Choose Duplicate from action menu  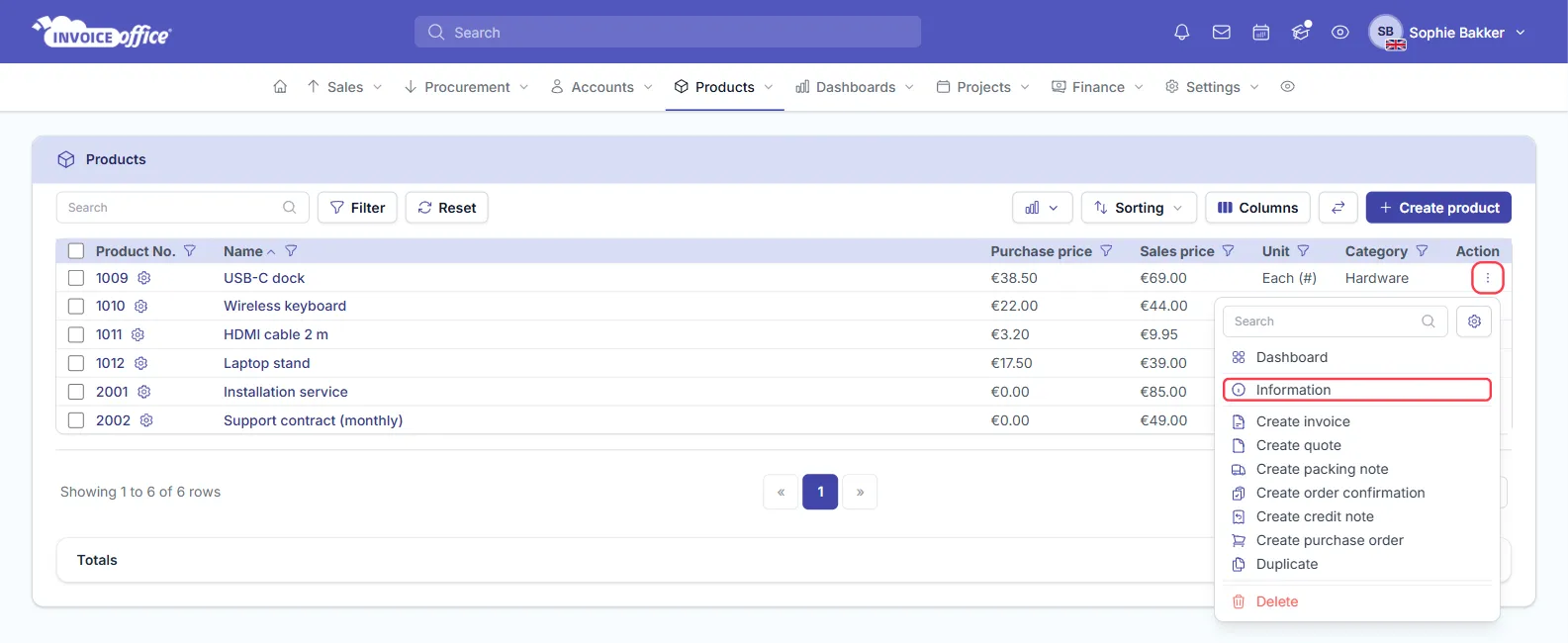[1356, 564]
